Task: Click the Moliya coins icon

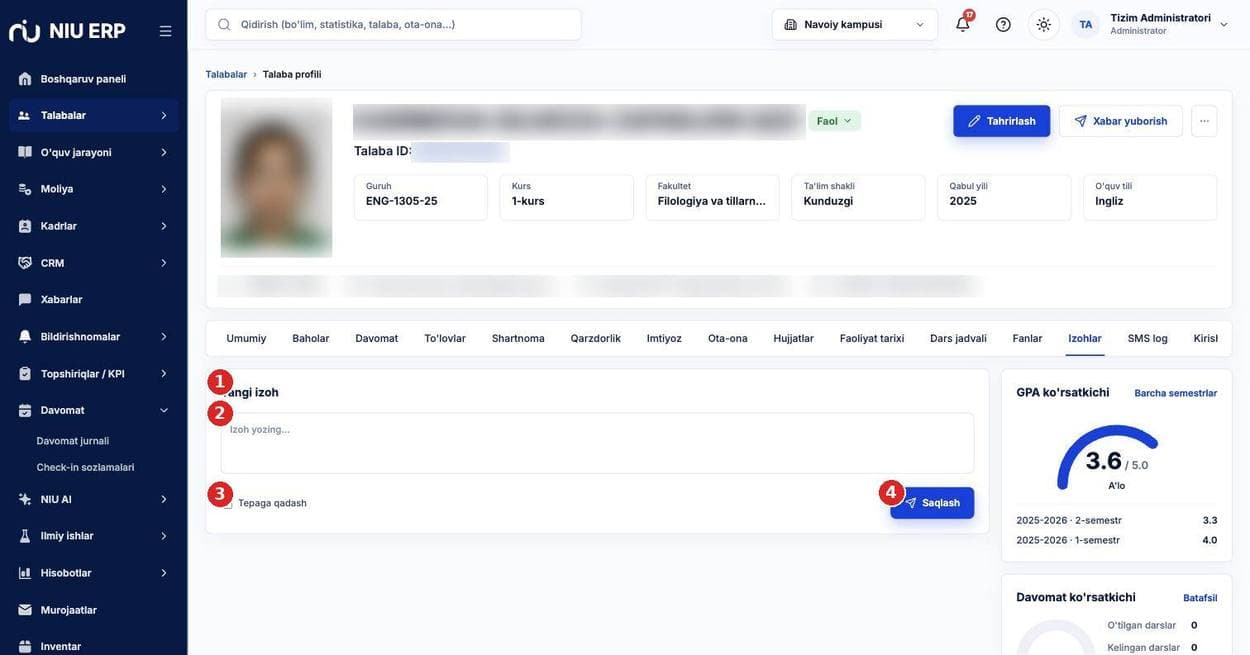Action: tap(25, 189)
